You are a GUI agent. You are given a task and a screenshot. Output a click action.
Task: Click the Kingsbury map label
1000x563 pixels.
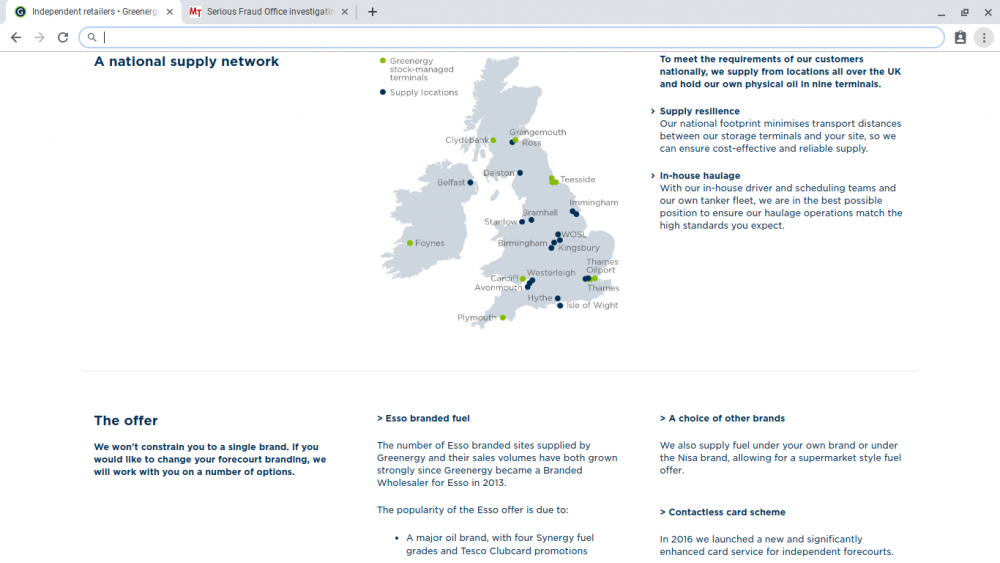click(579, 247)
